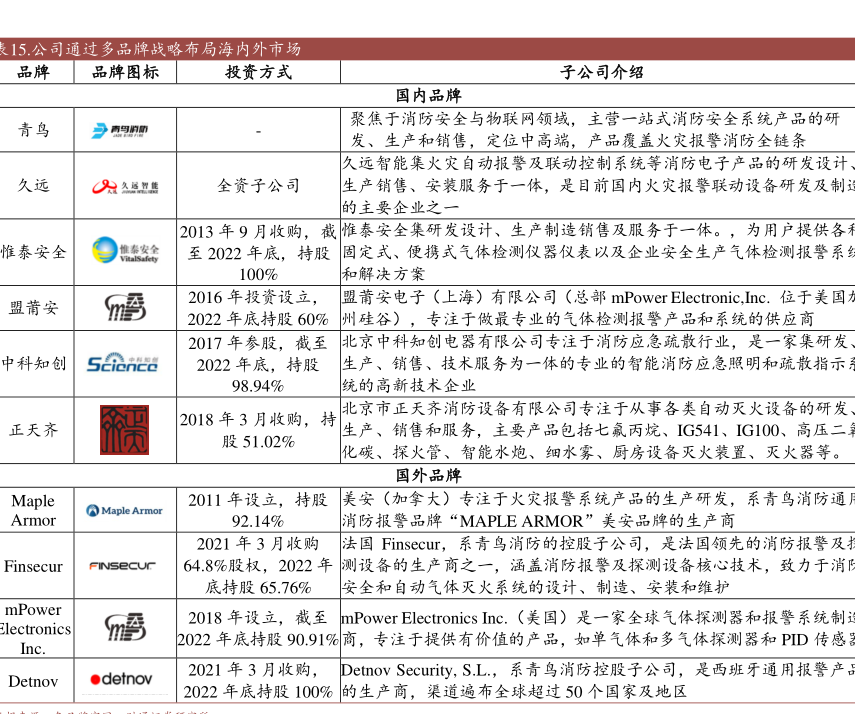The height and width of the screenshot is (714, 855).
Task: Click the "mPower Electronics Inc." brand name cell
Action: [x=34, y=629]
